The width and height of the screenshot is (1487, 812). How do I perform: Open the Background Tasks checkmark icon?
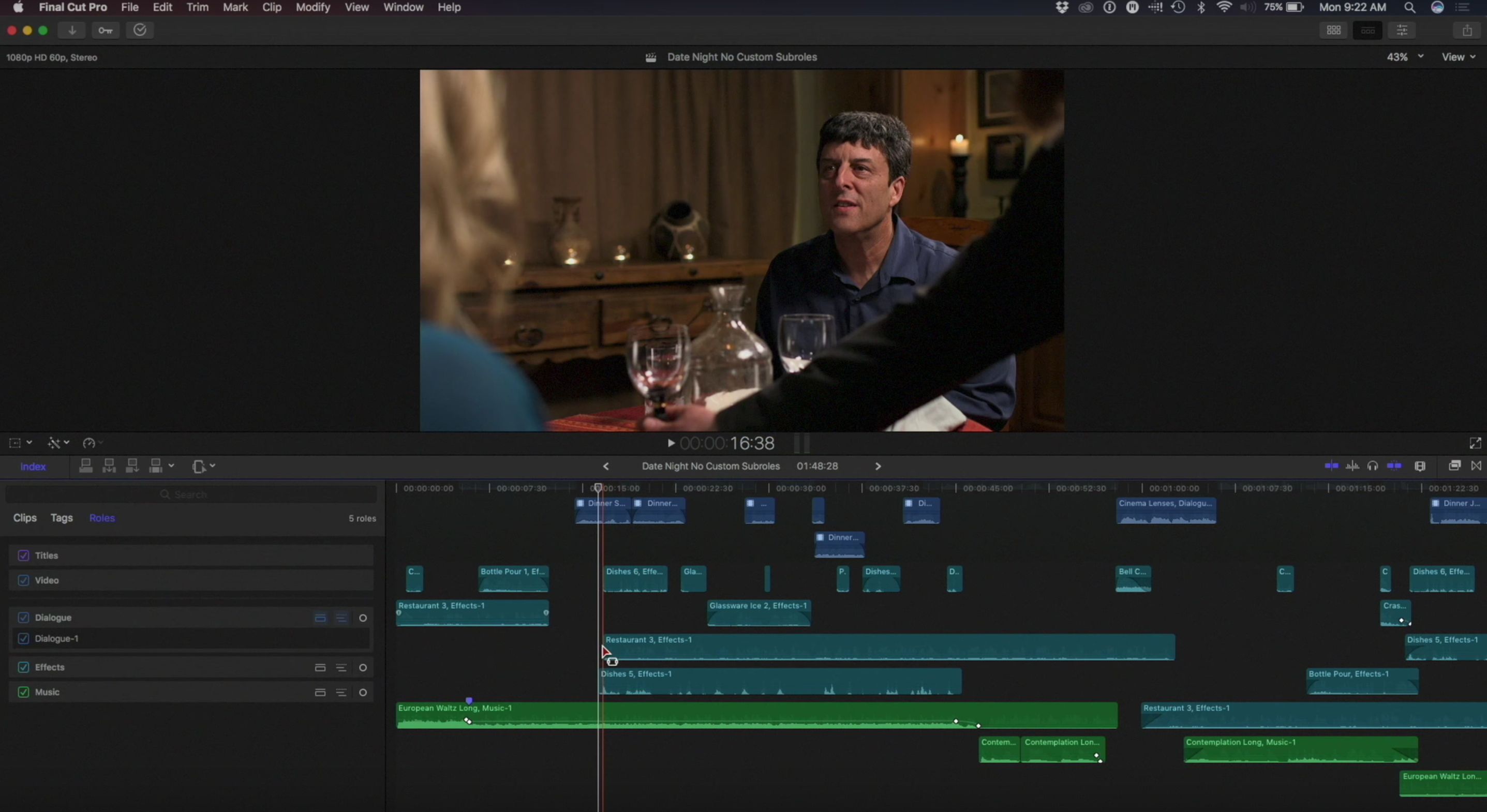click(140, 30)
